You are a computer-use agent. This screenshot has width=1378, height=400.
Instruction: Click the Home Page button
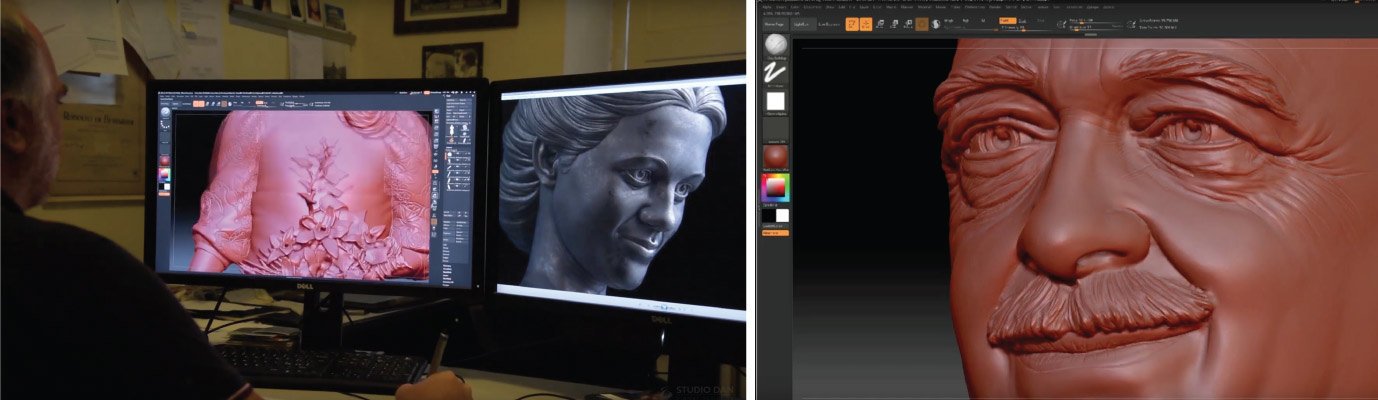(776, 24)
